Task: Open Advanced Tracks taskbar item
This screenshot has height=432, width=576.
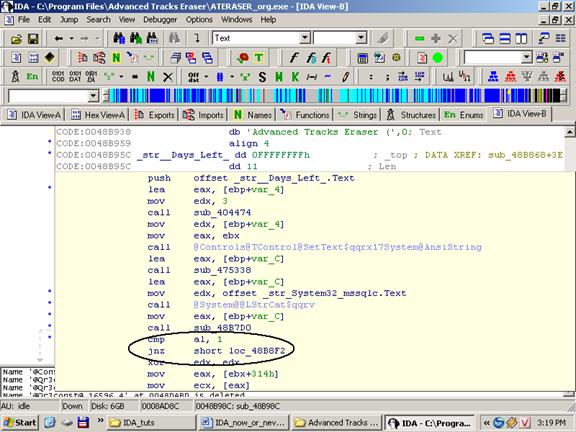Action: [x=337, y=423]
